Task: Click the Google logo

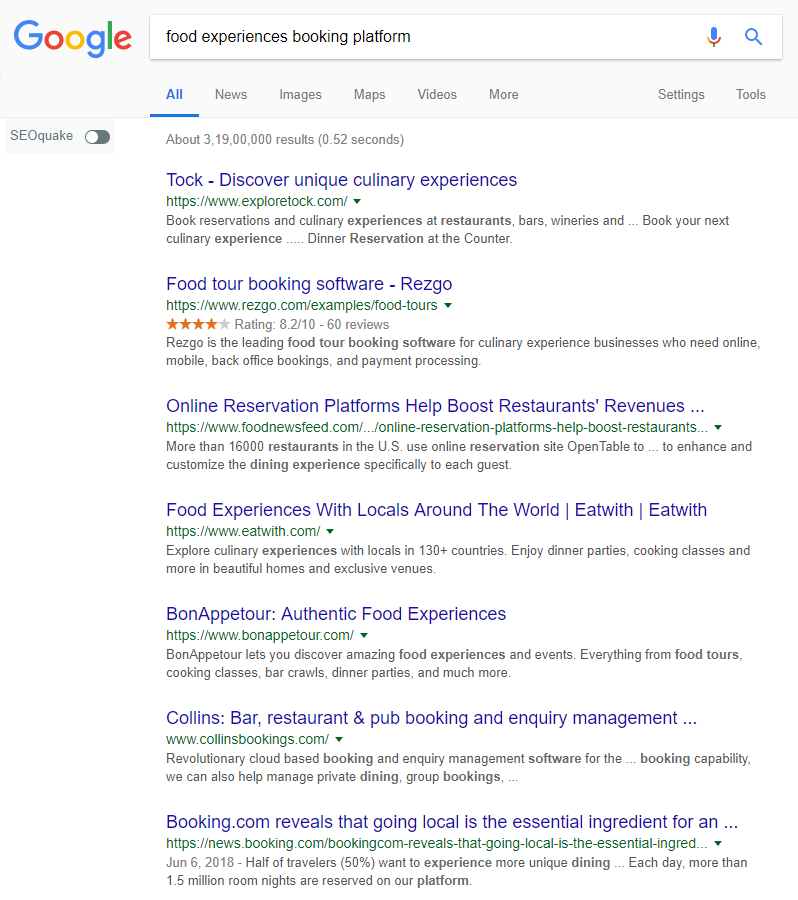Action: click(73, 37)
